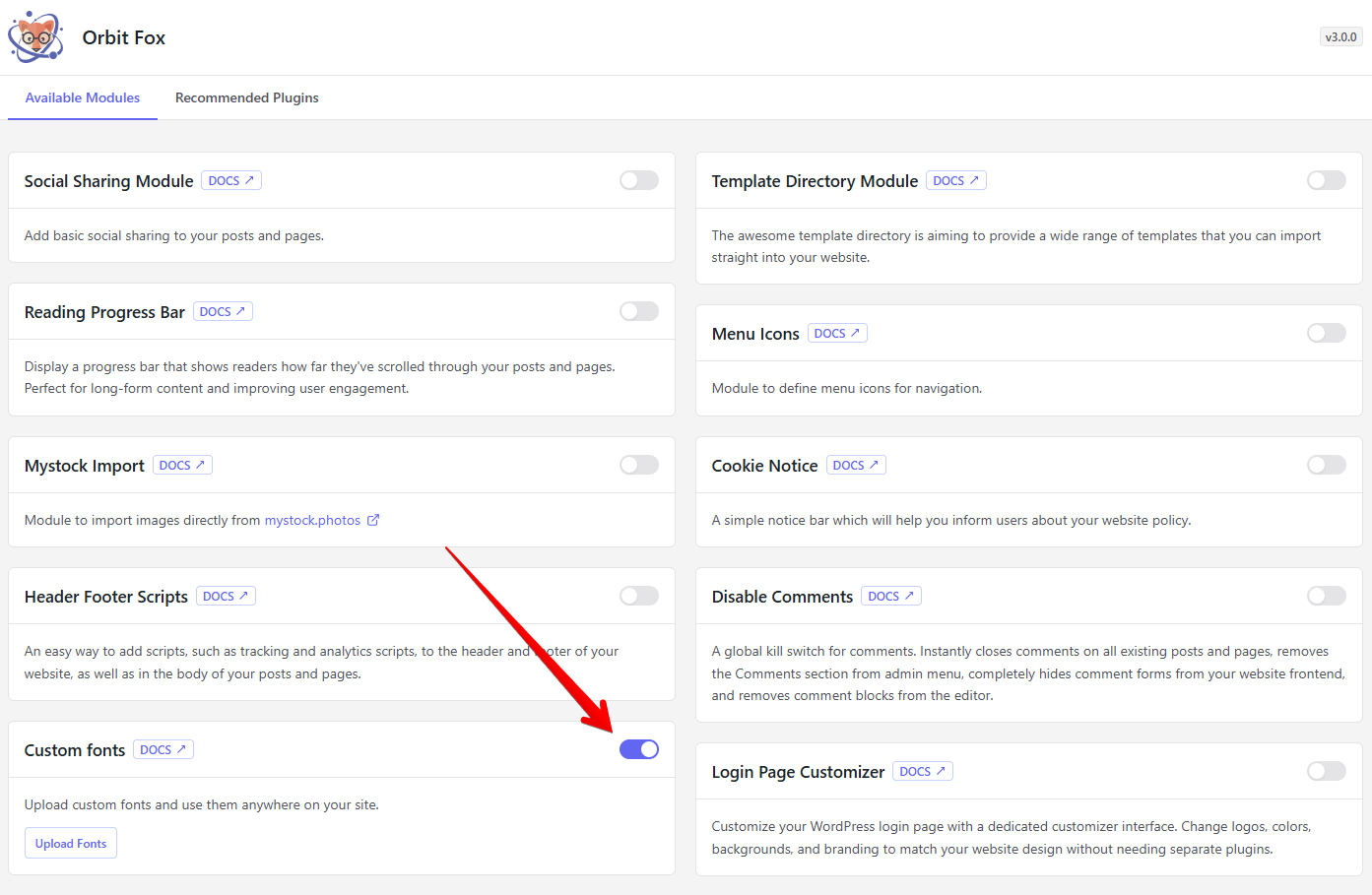
Task: Click external link icon beside mystock.photos
Action: (x=373, y=521)
